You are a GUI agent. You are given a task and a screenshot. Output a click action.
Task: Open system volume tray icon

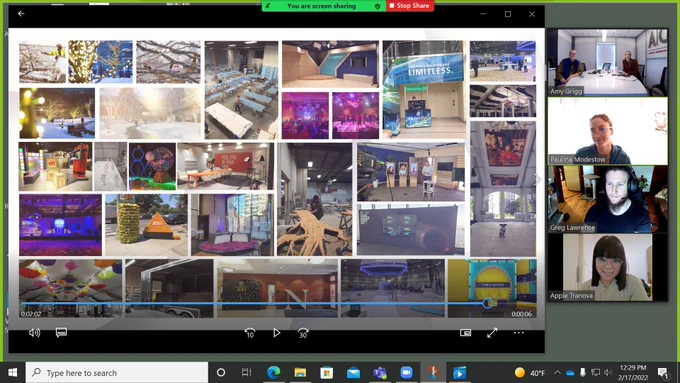(608, 373)
